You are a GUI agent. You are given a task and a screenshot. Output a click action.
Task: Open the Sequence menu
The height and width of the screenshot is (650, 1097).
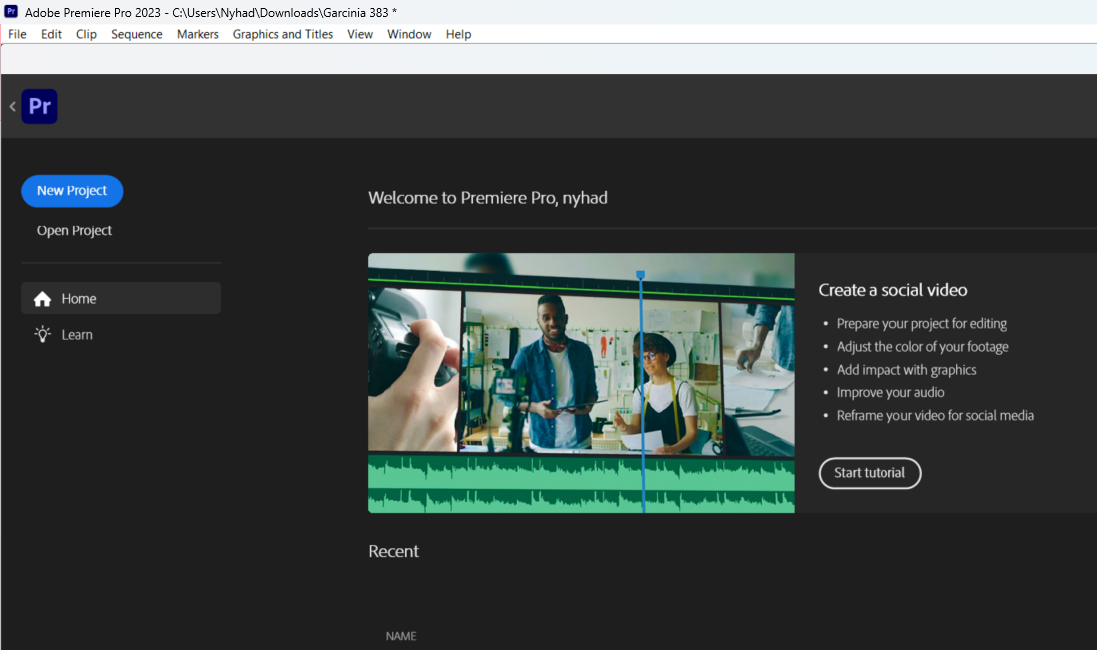[x=136, y=34]
